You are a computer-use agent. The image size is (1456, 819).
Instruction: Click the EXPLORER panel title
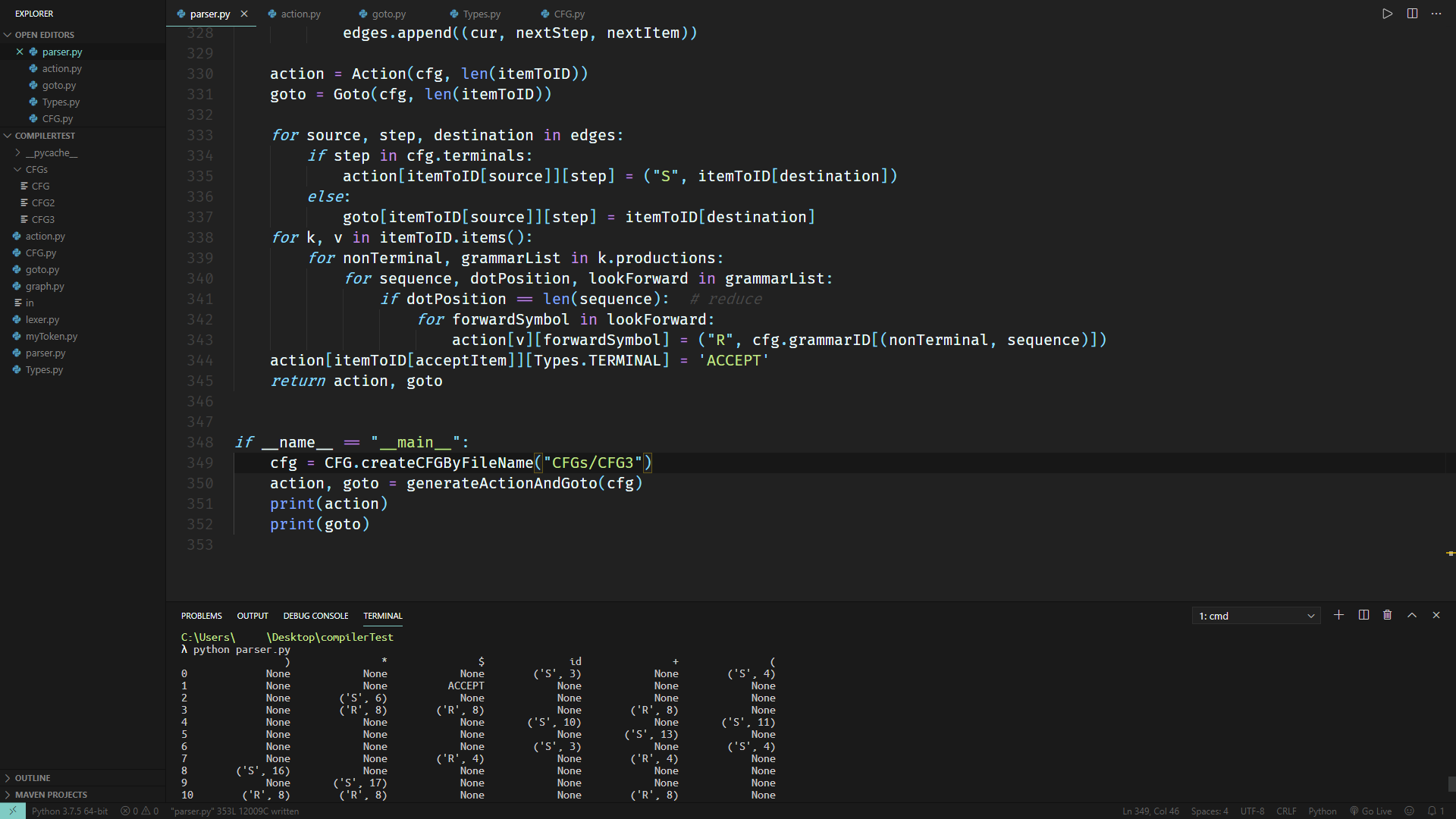(34, 14)
